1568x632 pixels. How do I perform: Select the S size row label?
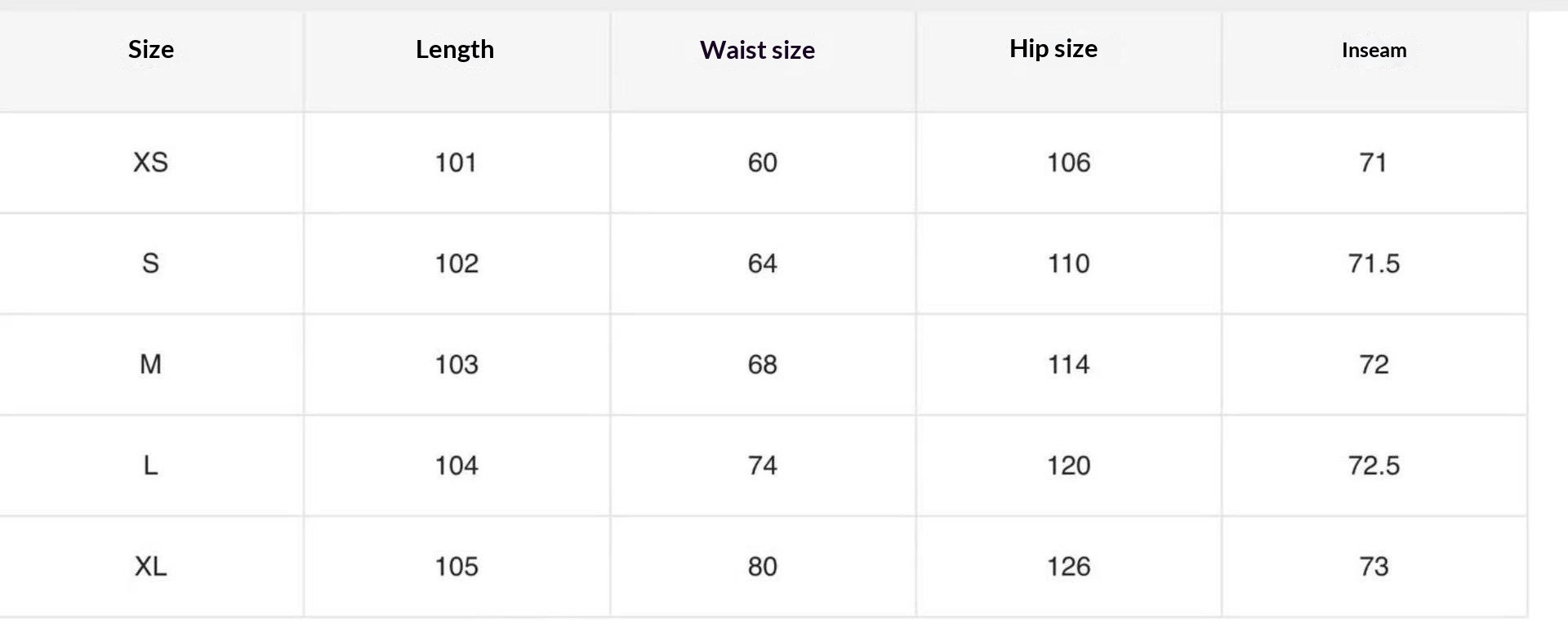pos(151,264)
